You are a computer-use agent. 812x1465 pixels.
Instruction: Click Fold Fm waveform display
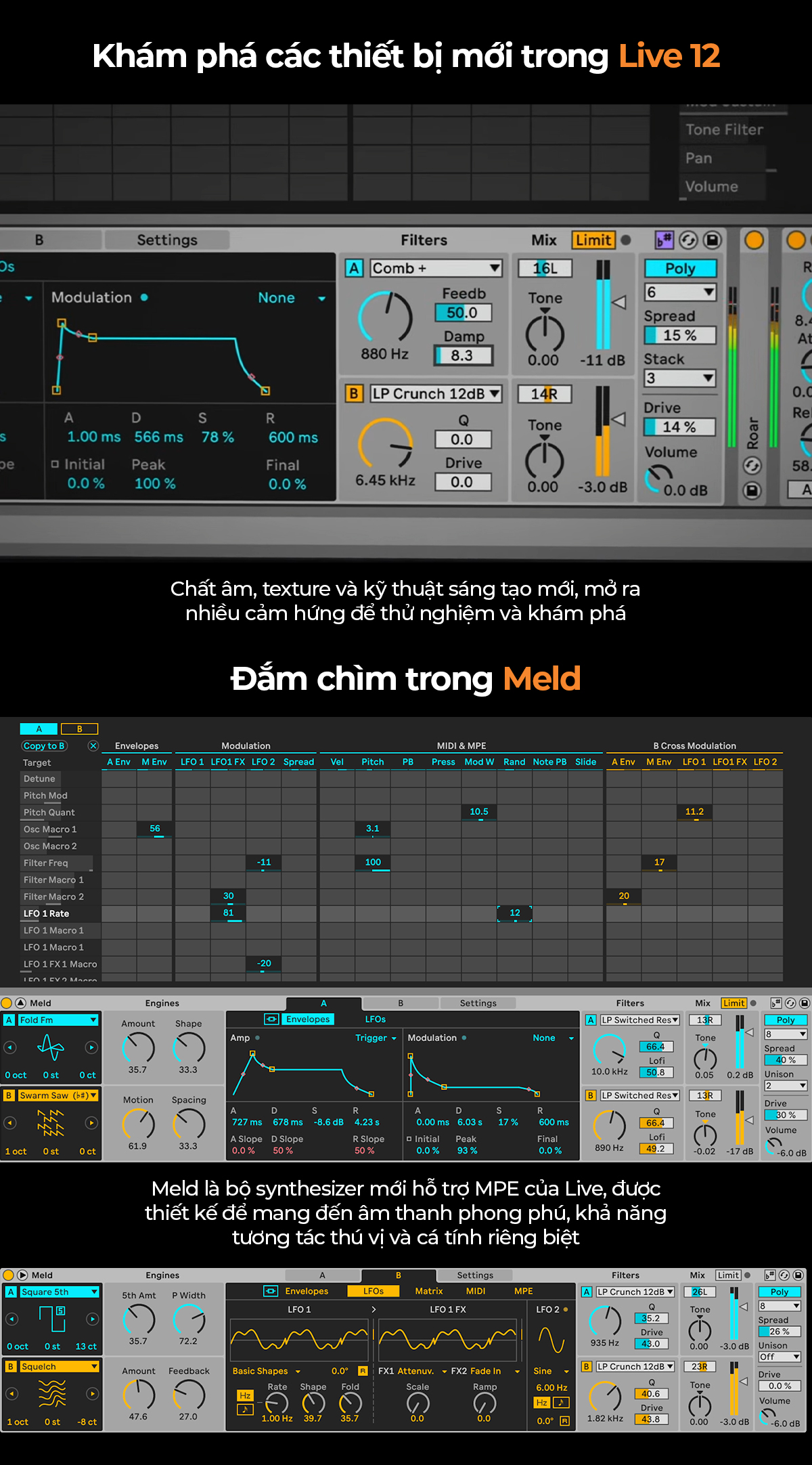tap(51, 1047)
